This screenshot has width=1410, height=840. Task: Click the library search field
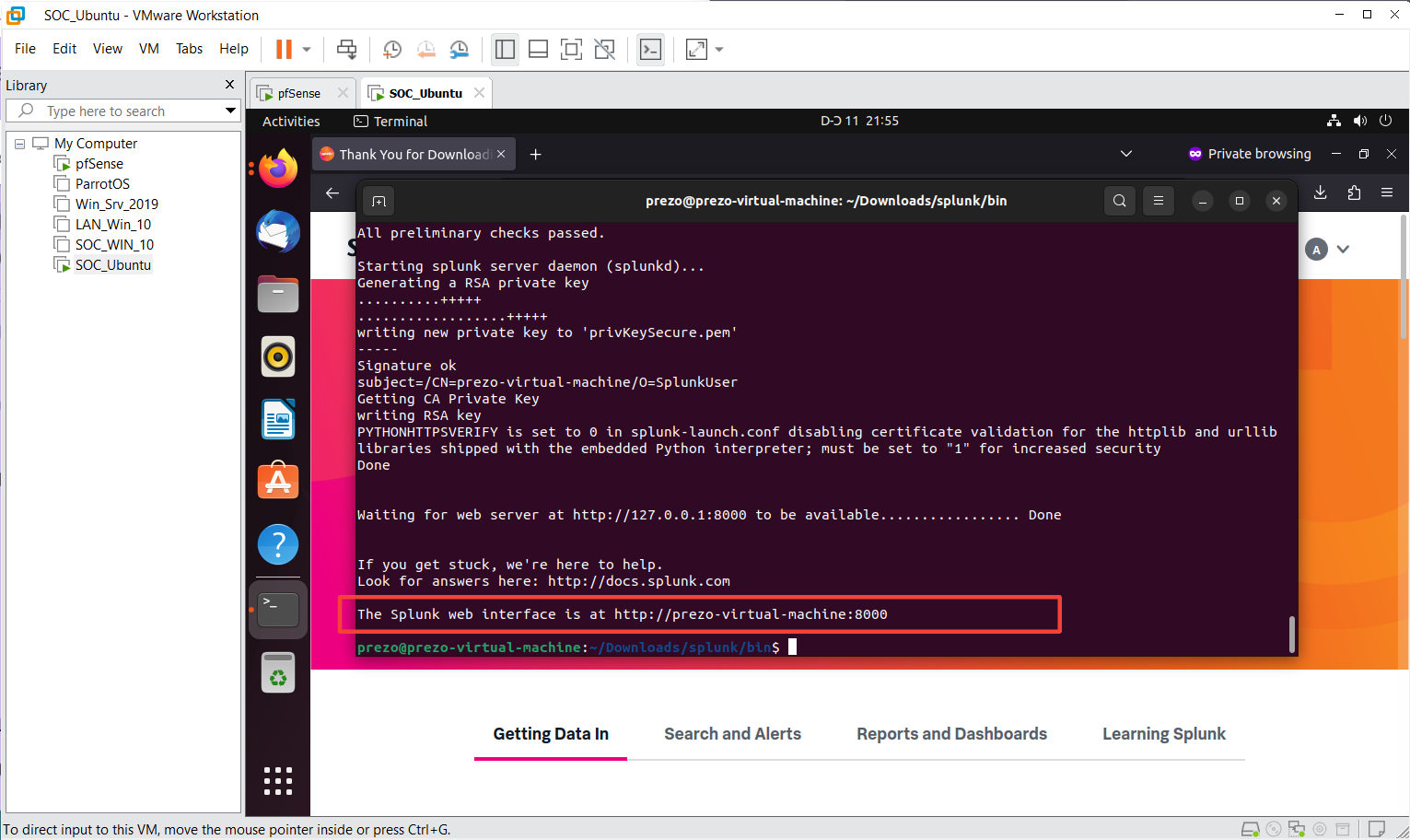122,111
